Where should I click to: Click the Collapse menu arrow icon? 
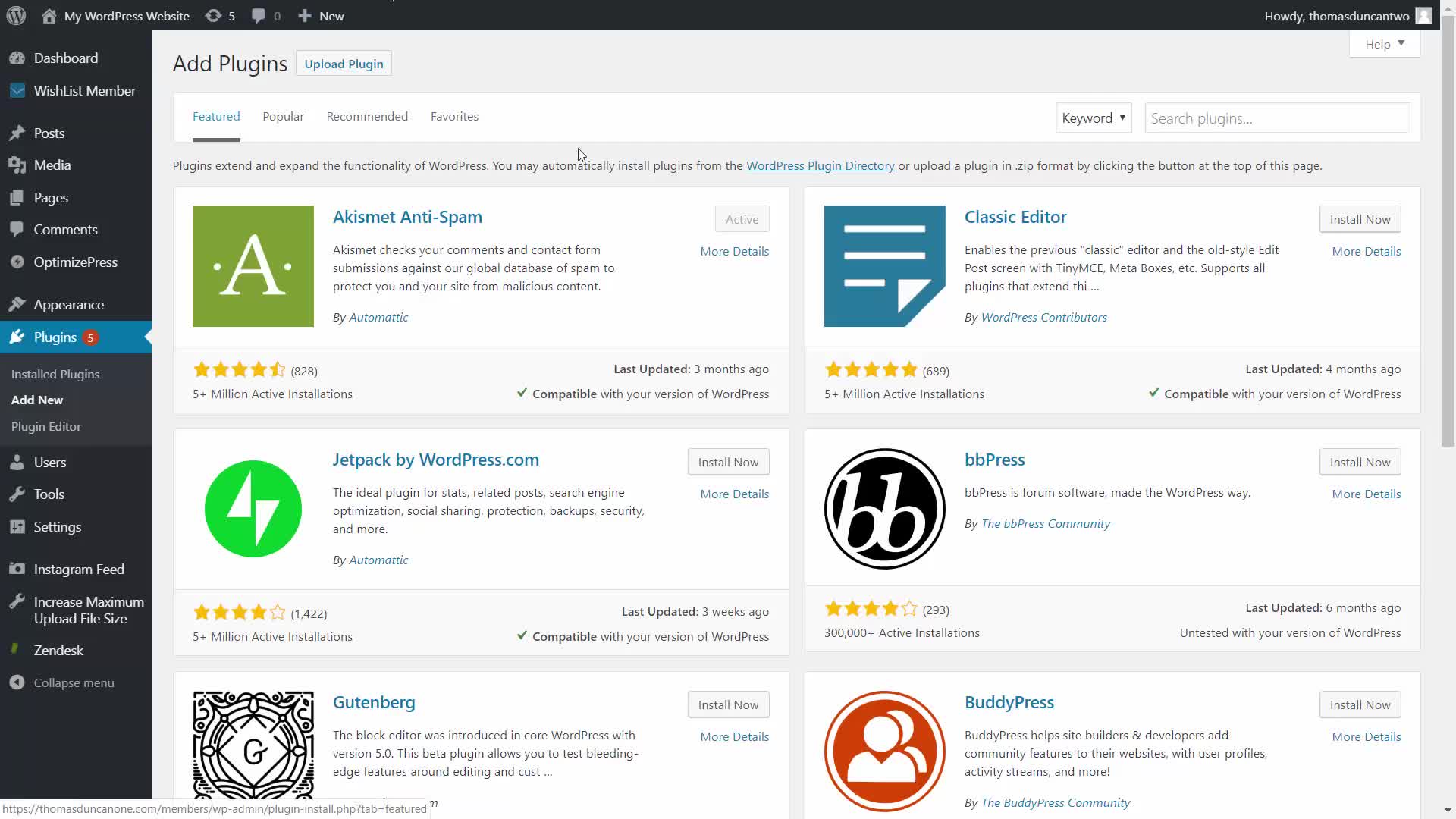(17, 683)
